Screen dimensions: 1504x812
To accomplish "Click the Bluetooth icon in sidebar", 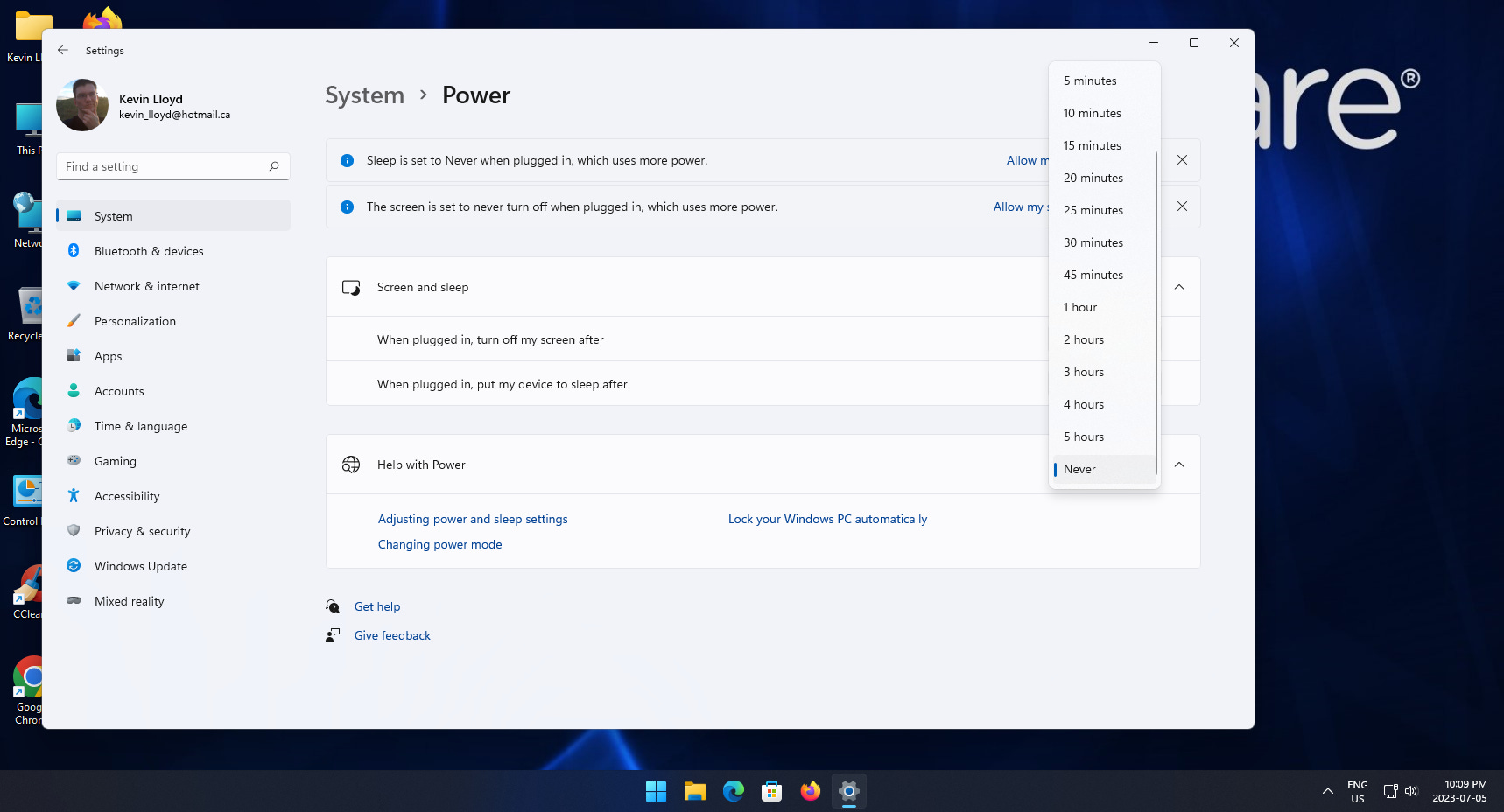I will 74,250.
